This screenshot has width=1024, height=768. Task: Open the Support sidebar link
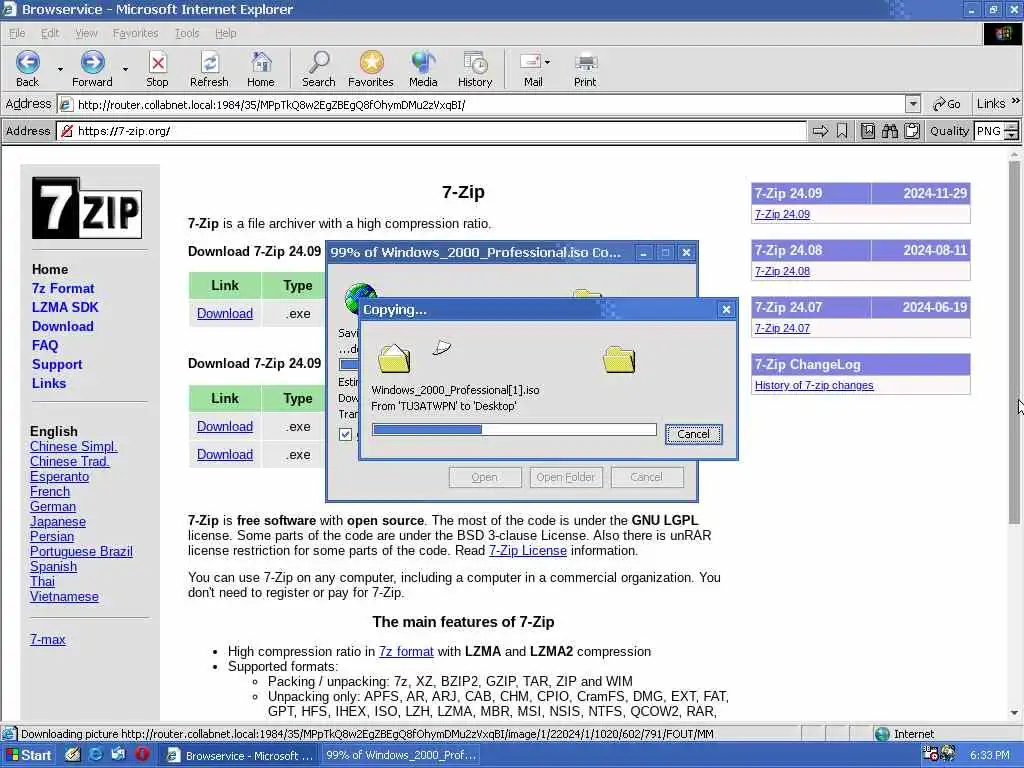point(57,364)
